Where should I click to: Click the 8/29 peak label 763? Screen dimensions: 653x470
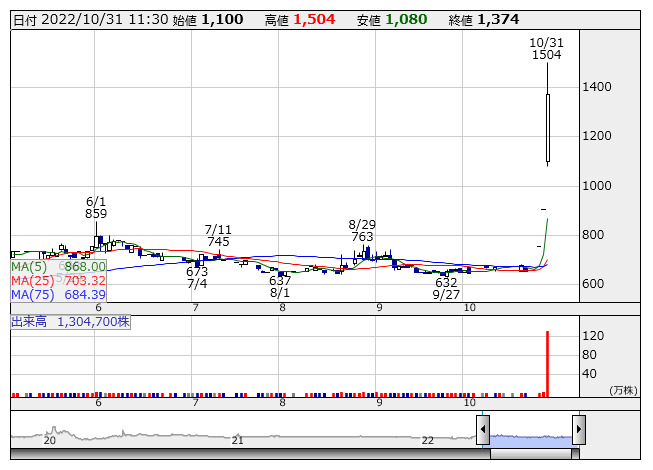click(362, 237)
